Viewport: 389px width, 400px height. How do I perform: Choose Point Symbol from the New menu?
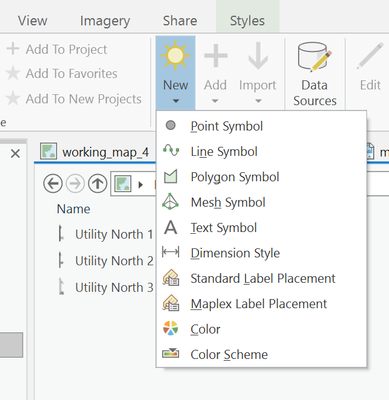261,126
